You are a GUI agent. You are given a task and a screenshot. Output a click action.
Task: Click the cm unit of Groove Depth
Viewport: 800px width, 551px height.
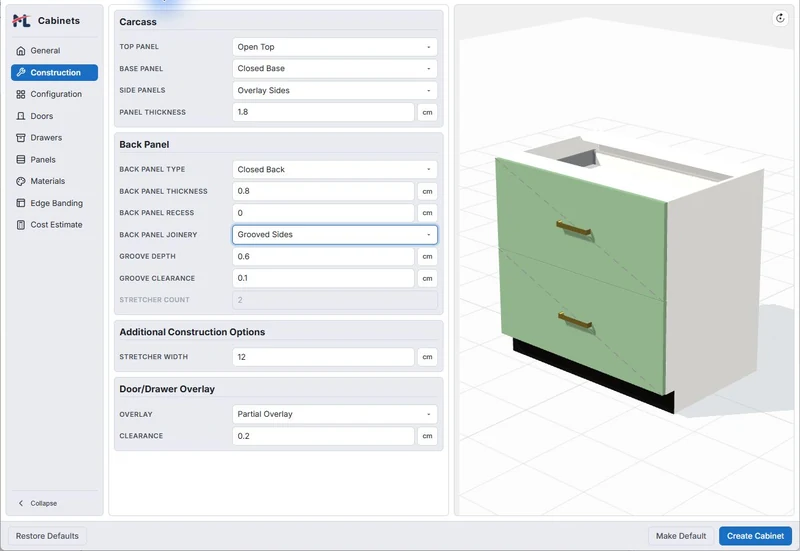(428, 257)
